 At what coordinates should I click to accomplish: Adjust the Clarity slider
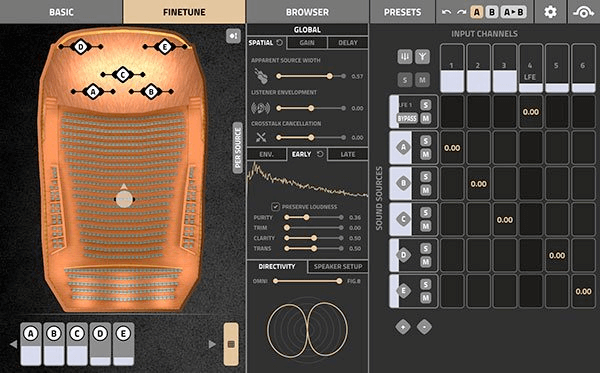(x=313, y=238)
